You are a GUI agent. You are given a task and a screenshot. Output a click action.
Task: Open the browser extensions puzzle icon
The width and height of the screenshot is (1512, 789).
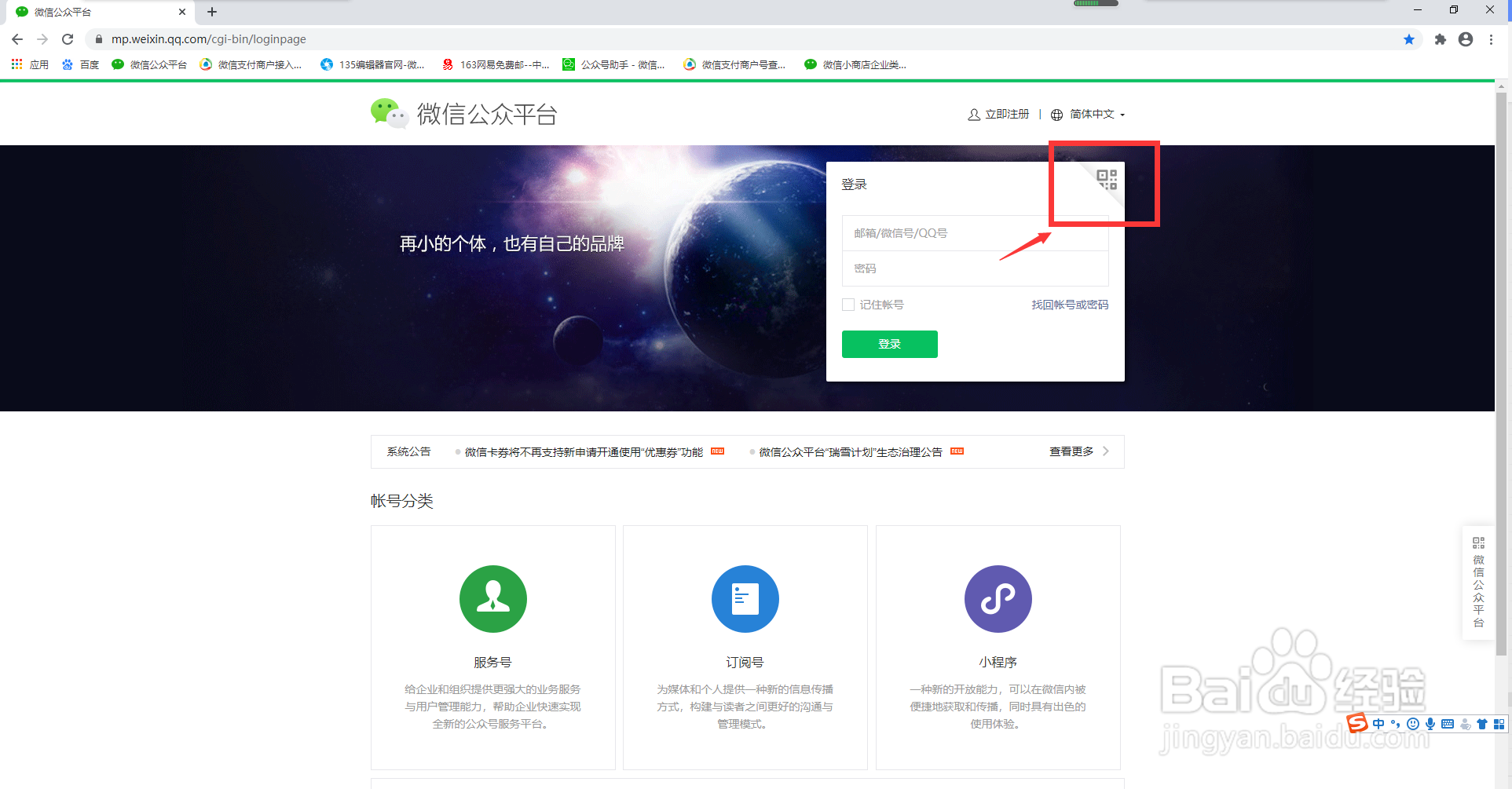(x=1440, y=38)
